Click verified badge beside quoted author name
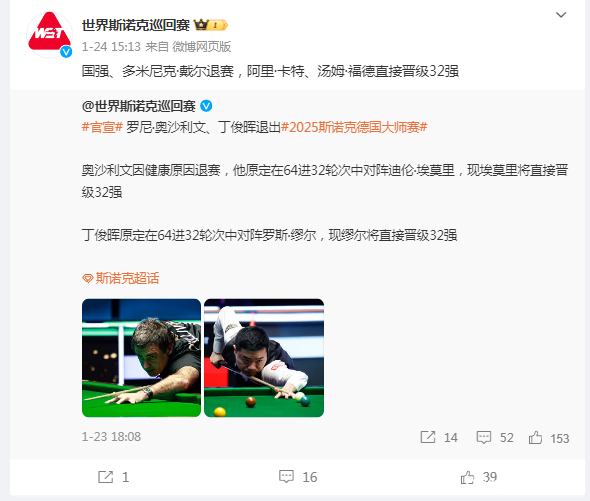 [x=206, y=106]
